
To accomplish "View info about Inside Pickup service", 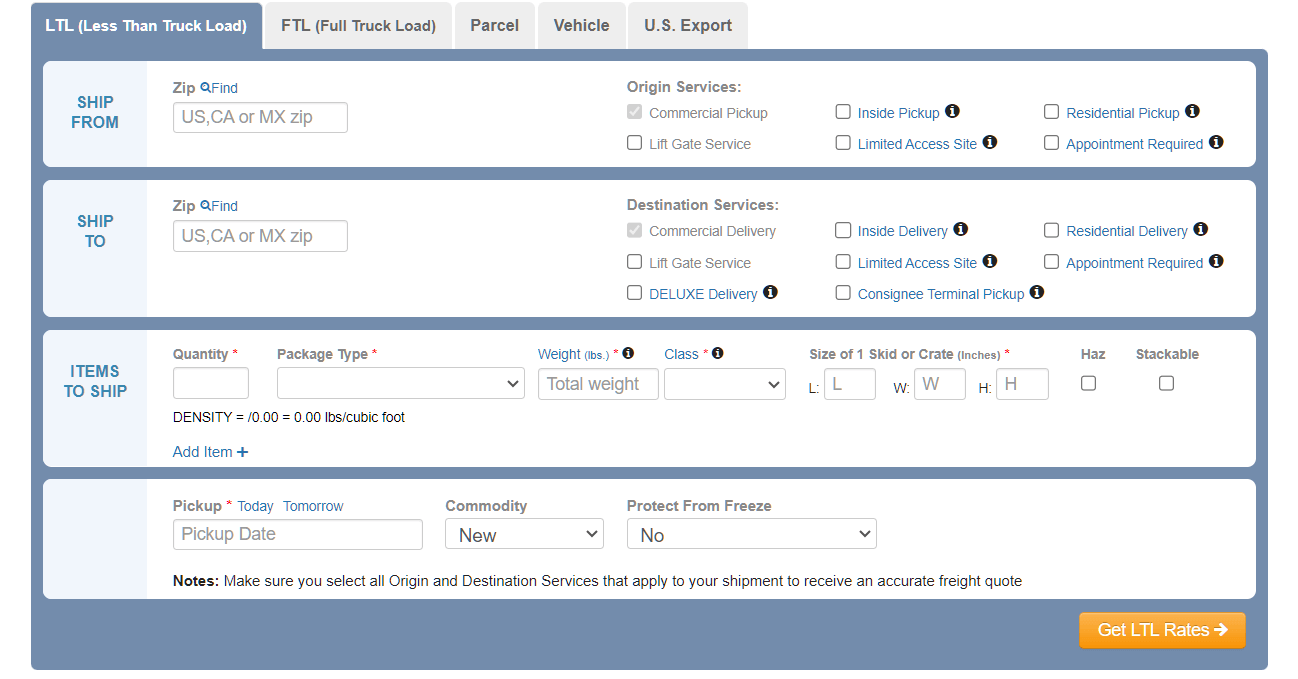I will [x=952, y=111].
